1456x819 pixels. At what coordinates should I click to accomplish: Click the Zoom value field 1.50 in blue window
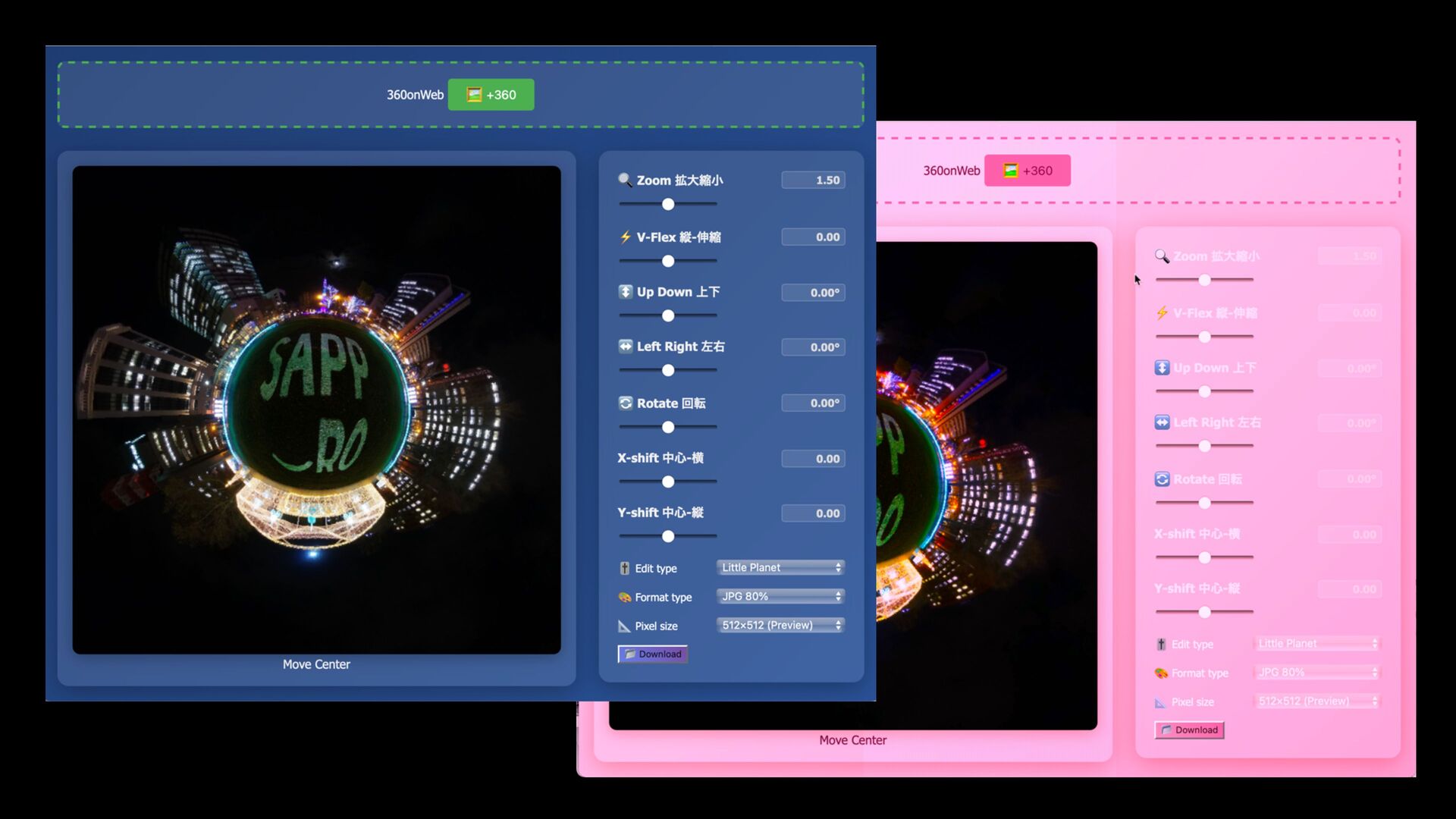[x=814, y=180]
